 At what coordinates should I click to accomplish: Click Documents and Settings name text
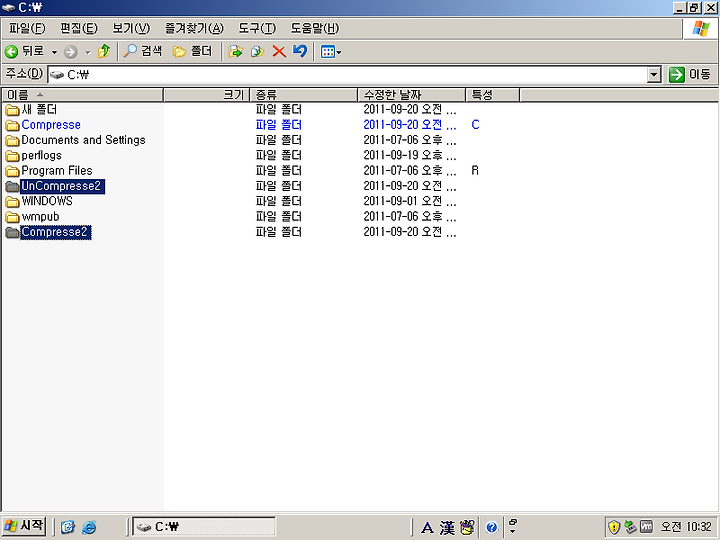coord(83,140)
